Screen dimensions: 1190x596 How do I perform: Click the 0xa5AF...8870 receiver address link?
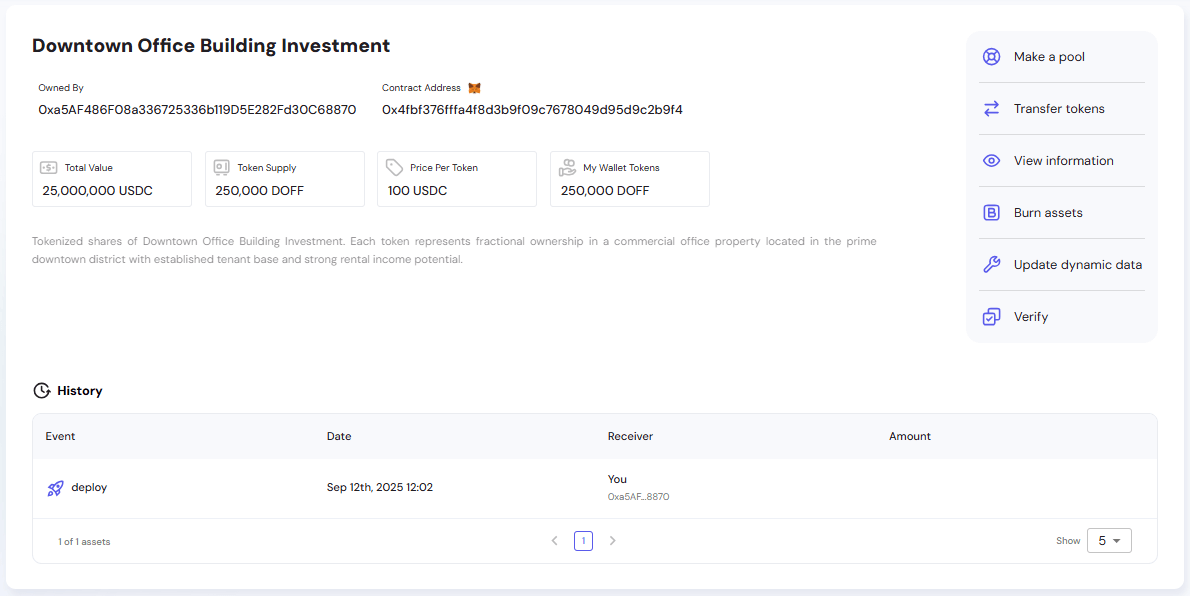(639, 496)
